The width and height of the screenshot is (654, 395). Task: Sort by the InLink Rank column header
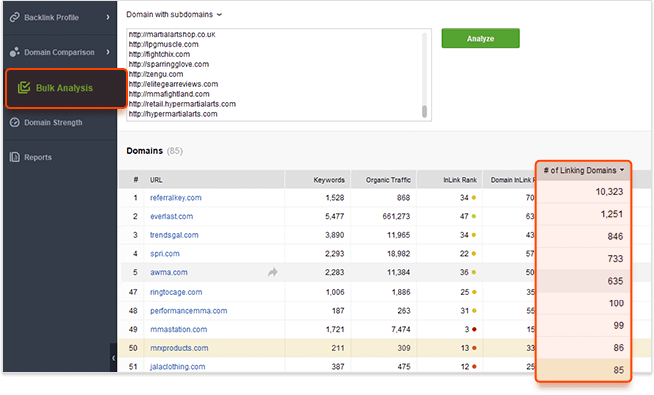(x=460, y=180)
